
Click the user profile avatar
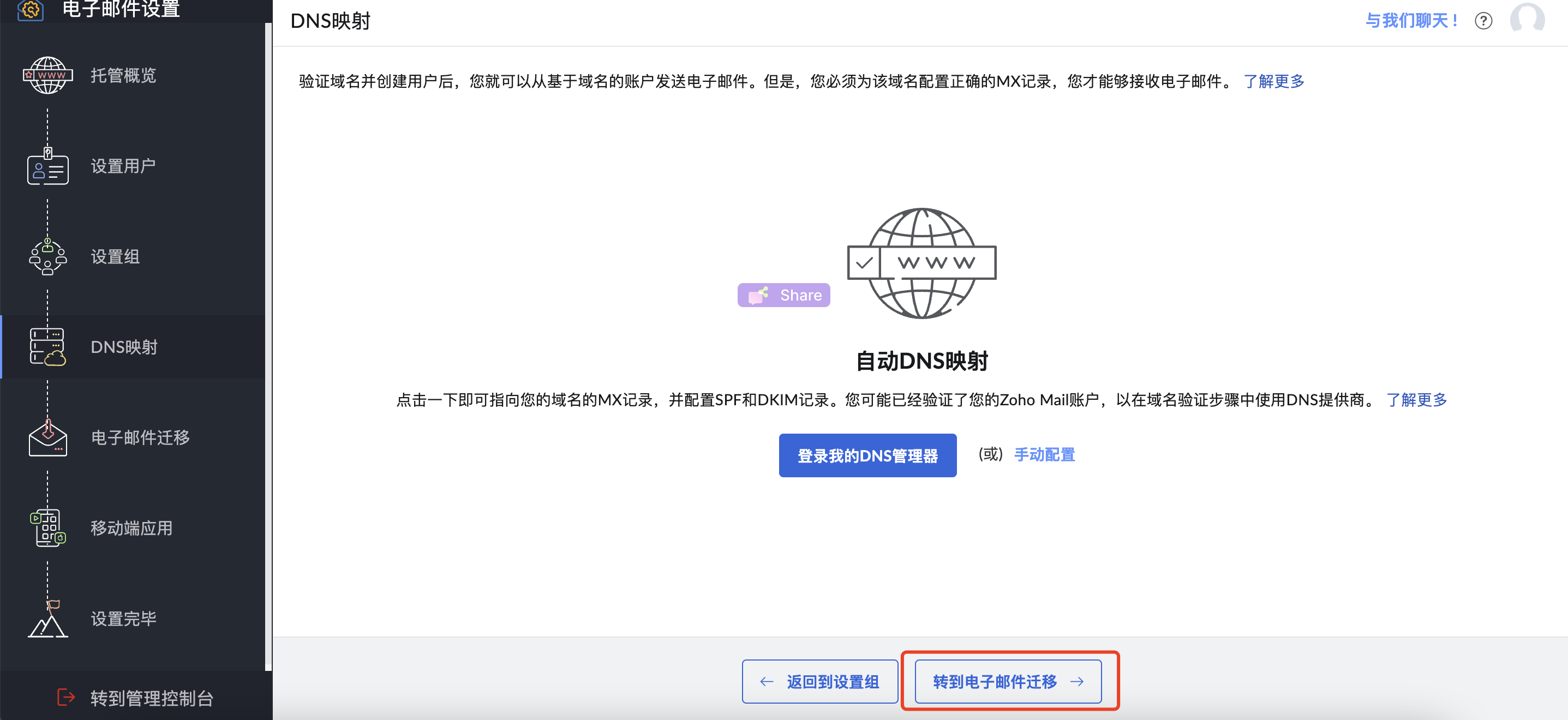1527,18
